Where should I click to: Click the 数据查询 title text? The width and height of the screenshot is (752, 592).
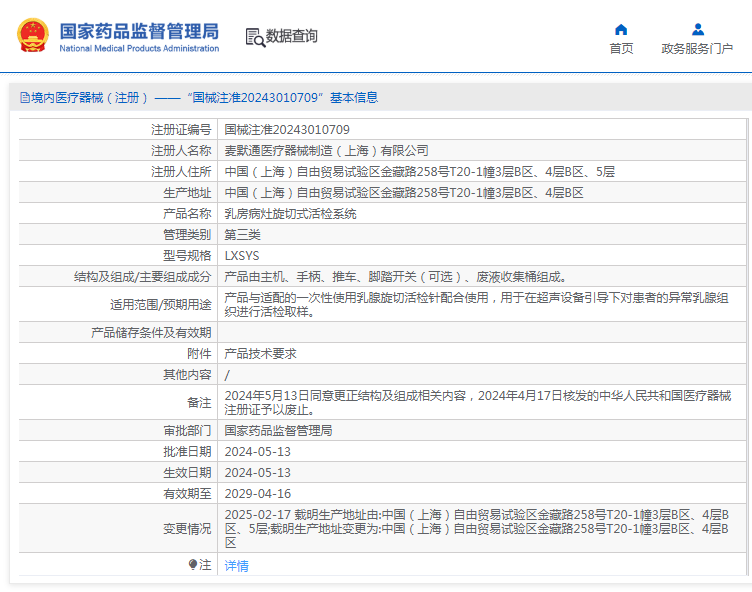coord(292,37)
